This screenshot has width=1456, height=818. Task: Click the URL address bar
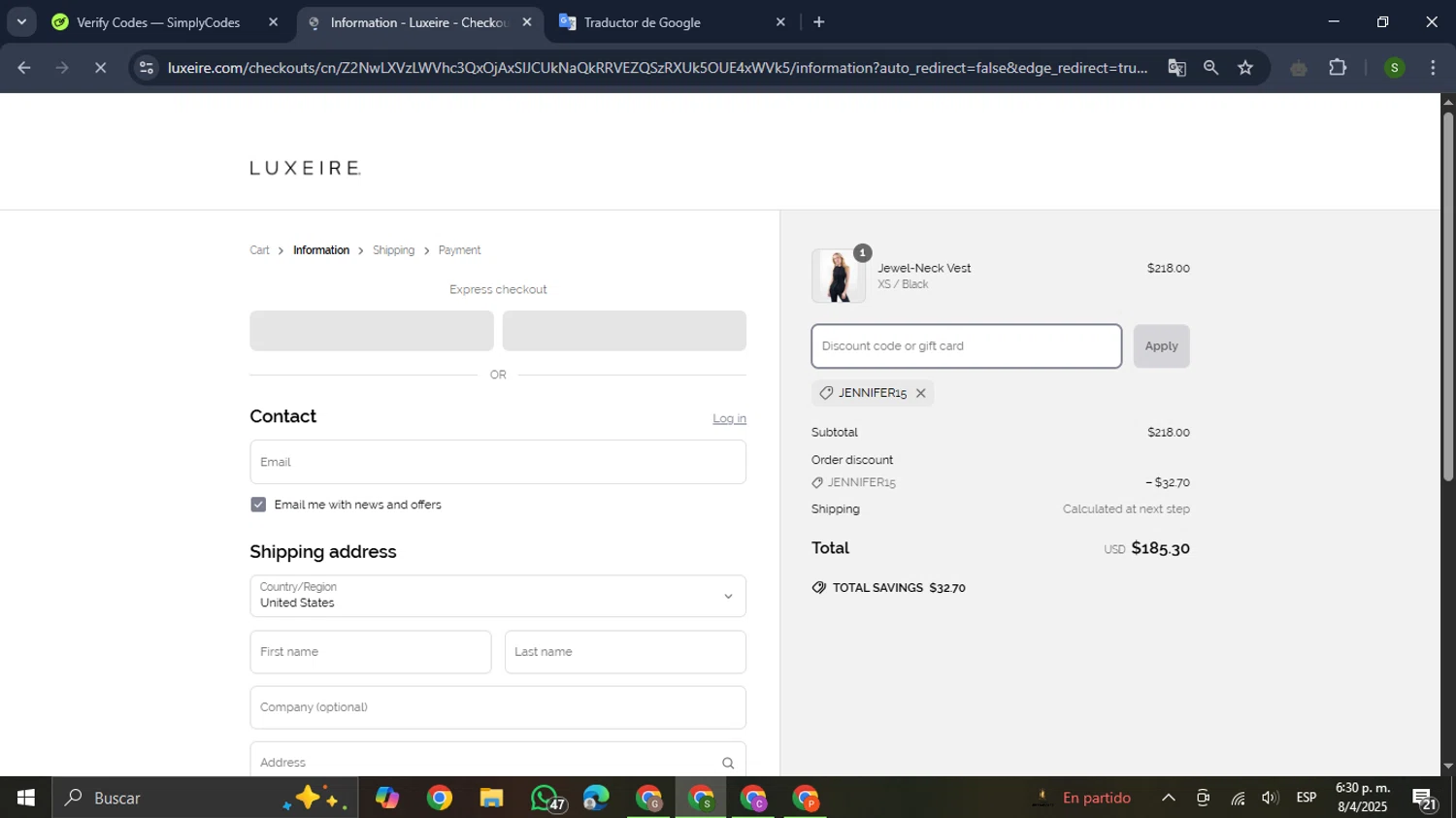point(657,68)
